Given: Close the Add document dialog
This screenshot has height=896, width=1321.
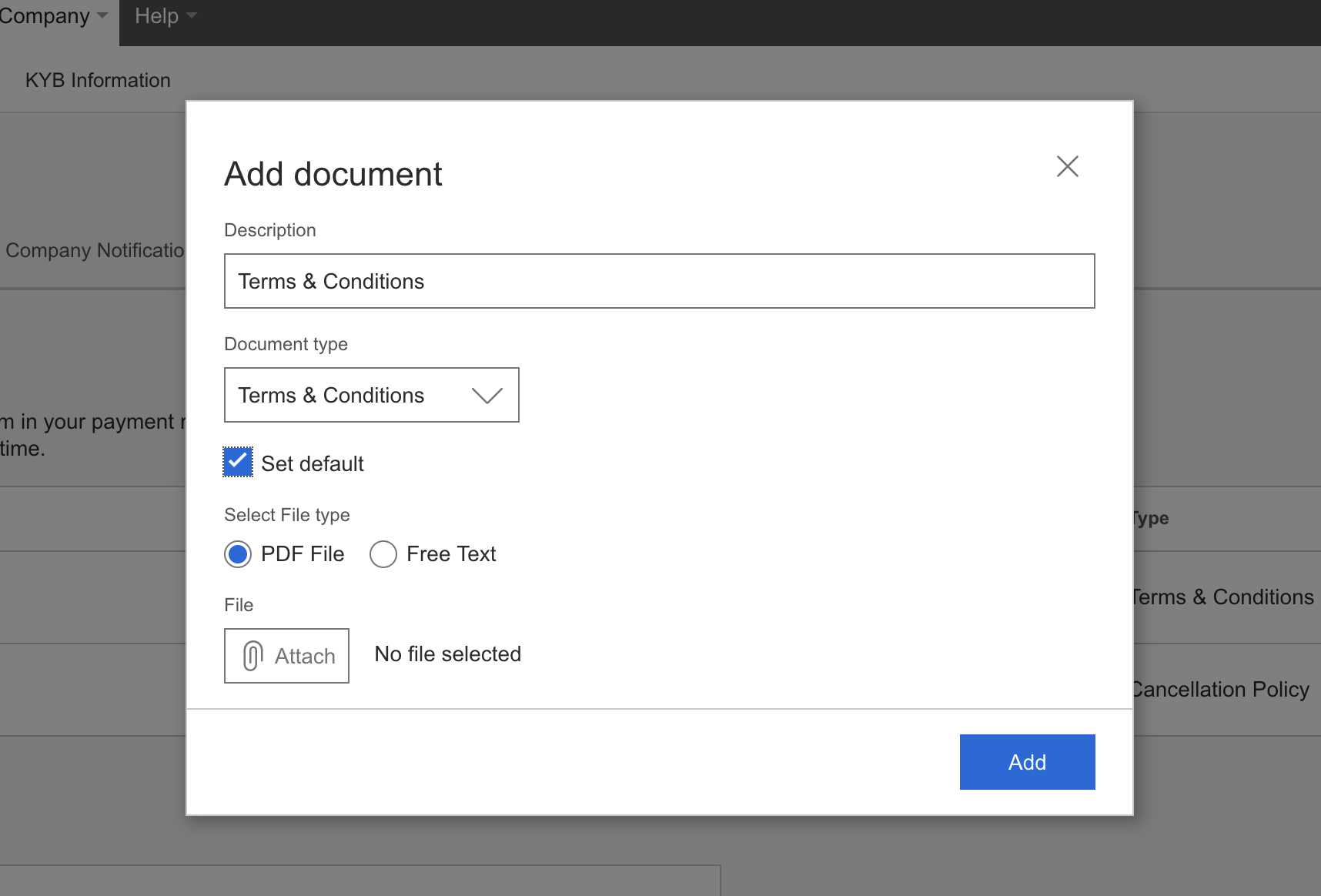Looking at the screenshot, I should (x=1067, y=166).
